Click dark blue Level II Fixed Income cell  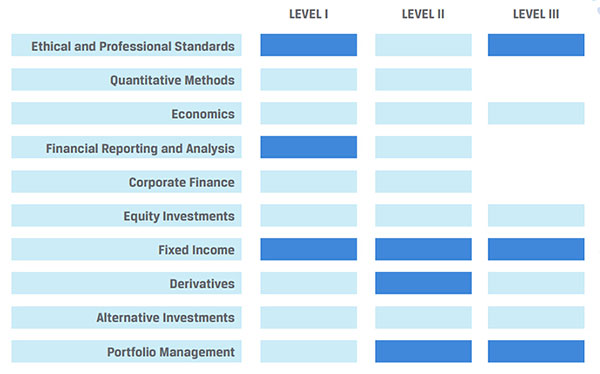pyautogui.click(x=423, y=250)
